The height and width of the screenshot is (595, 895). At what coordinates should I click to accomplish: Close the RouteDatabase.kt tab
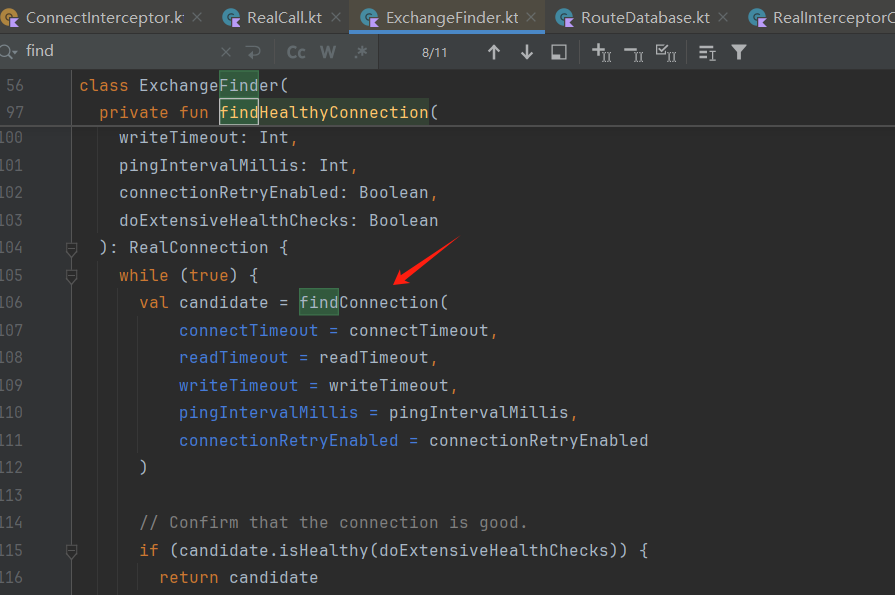[723, 18]
